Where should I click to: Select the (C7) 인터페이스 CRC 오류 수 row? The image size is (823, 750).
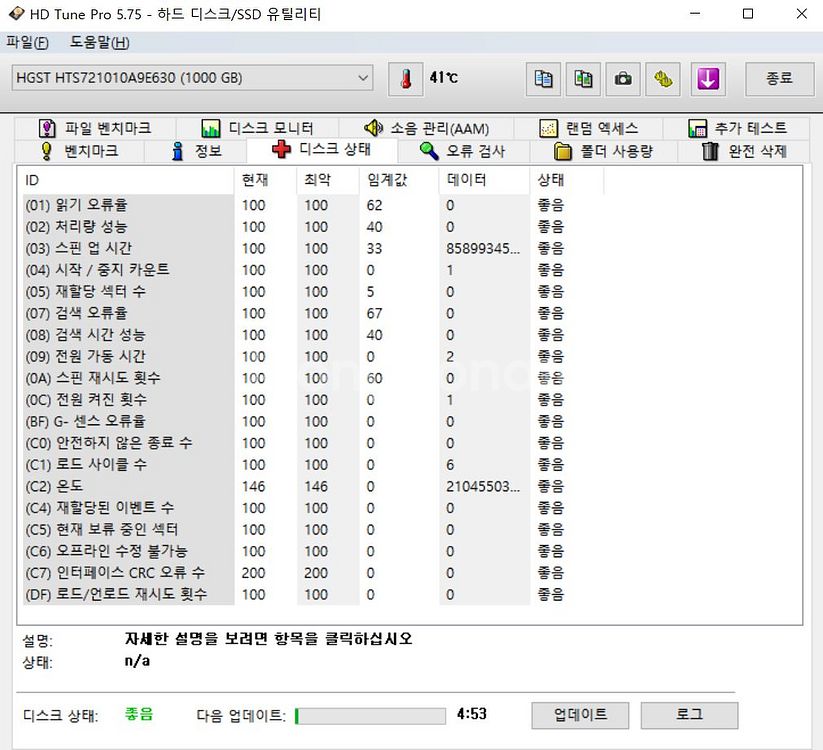point(313,573)
